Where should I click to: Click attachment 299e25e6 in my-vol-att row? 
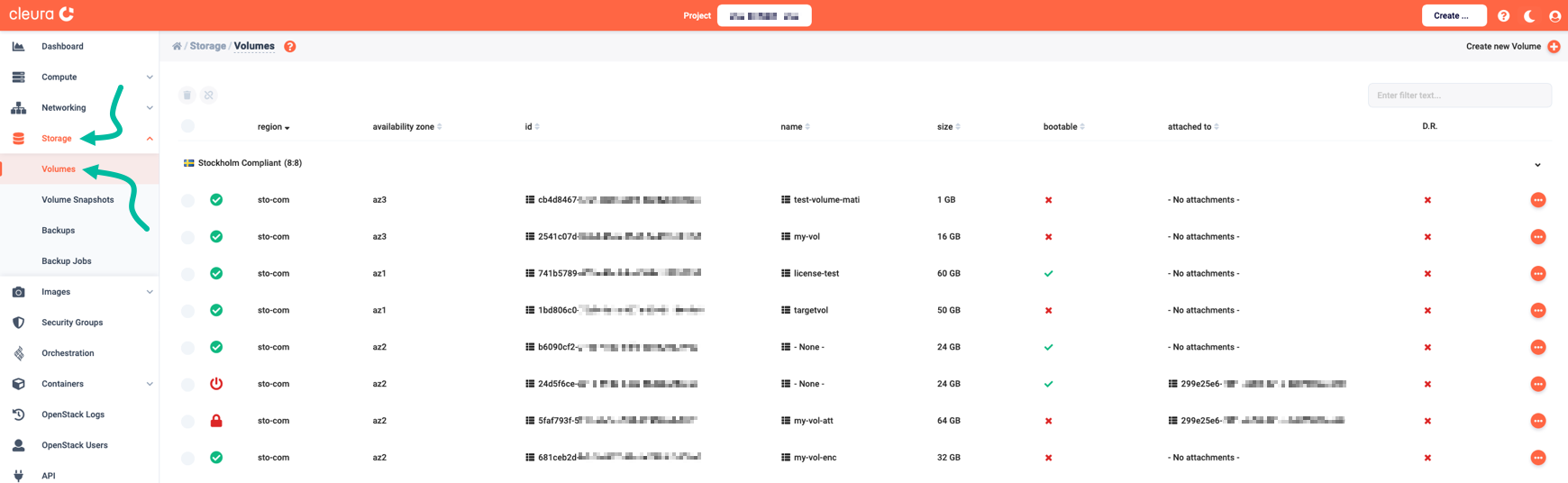coord(1256,421)
